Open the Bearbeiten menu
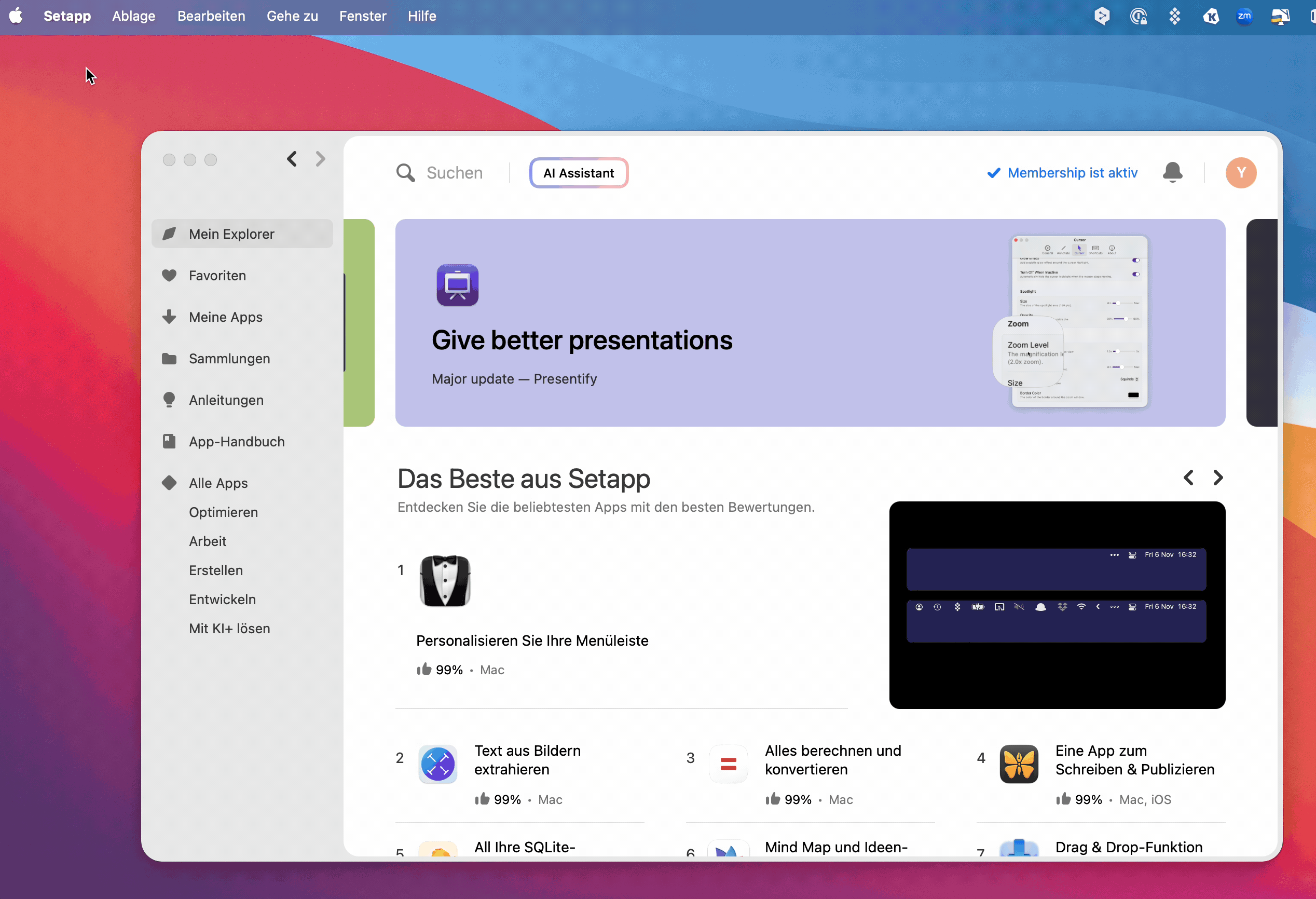Screen dimensions: 1316x899 pos(211,16)
